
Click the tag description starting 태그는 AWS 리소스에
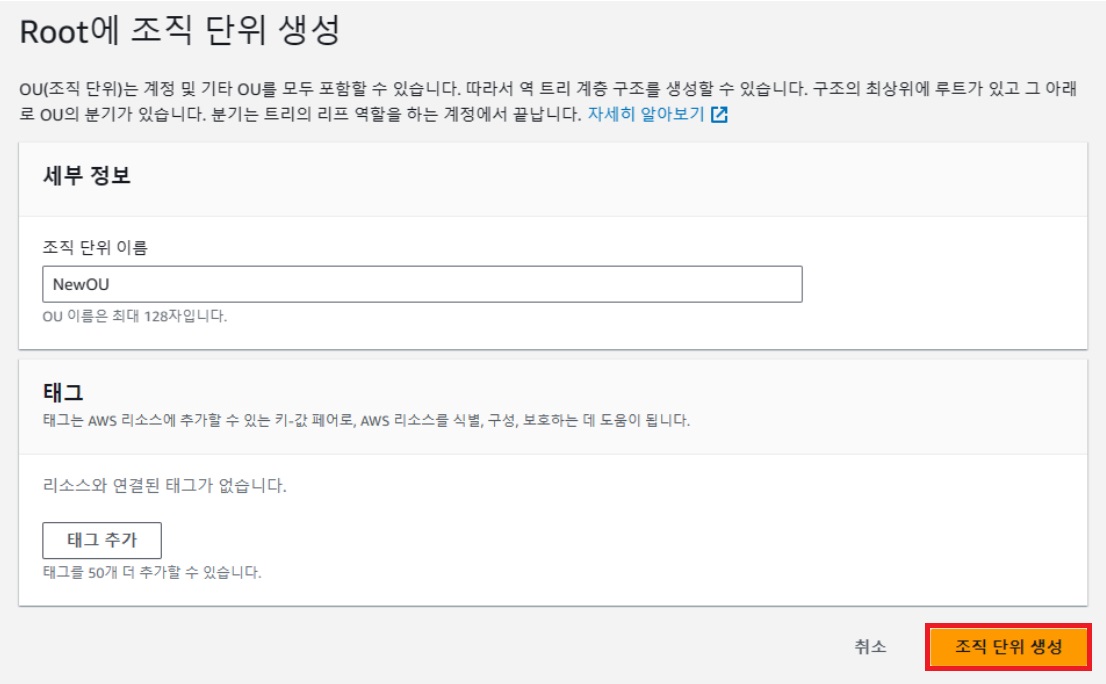pyautogui.click(x=366, y=420)
